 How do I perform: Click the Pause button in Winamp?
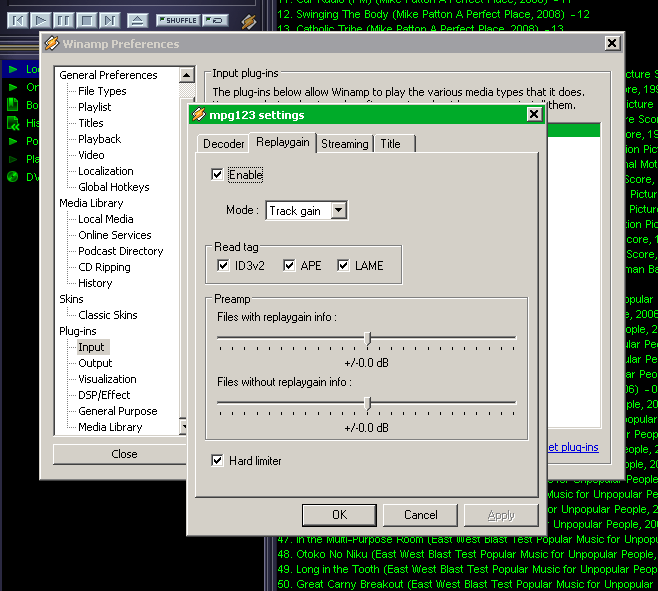(63, 20)
